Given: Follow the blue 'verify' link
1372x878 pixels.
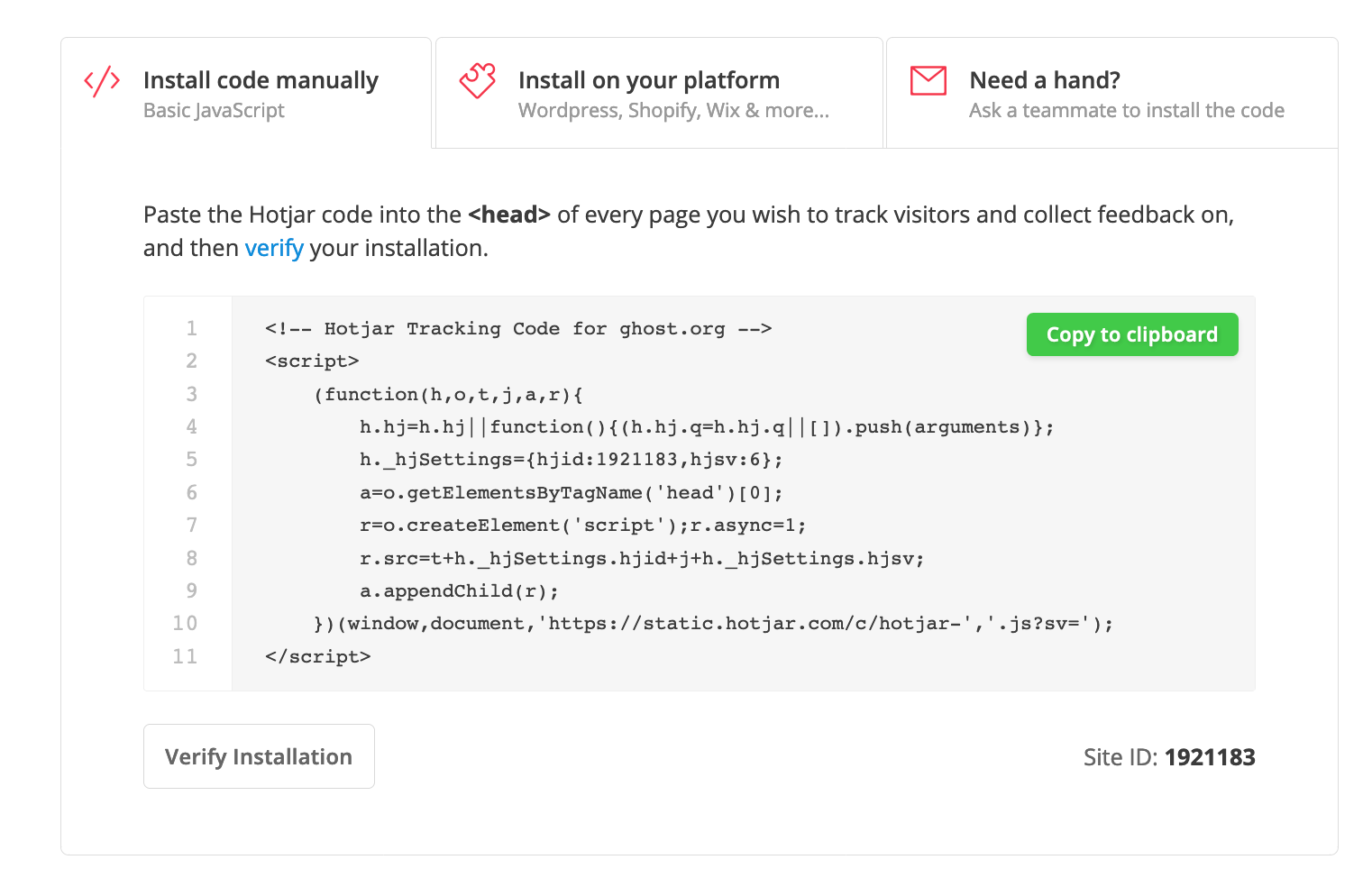Looking at the screenshot, I should [x=274, y=248].
